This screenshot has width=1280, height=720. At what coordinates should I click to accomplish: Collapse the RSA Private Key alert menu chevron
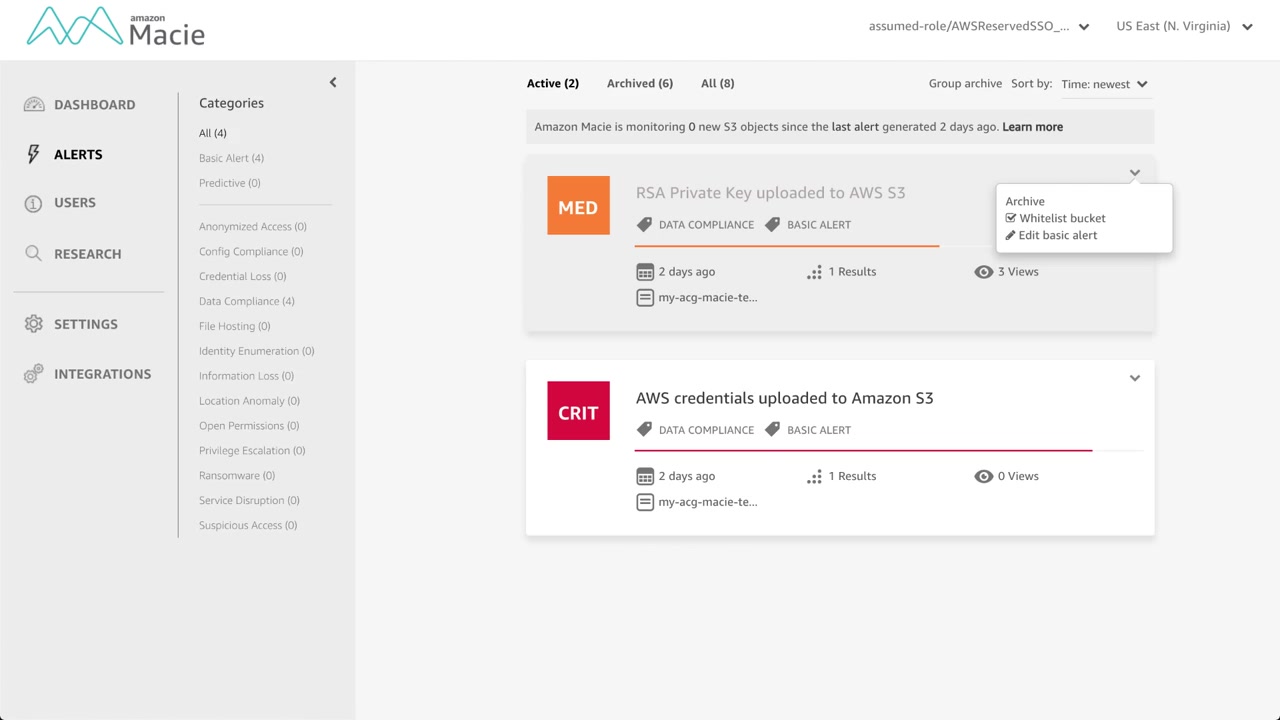[x=1135, y=173]
